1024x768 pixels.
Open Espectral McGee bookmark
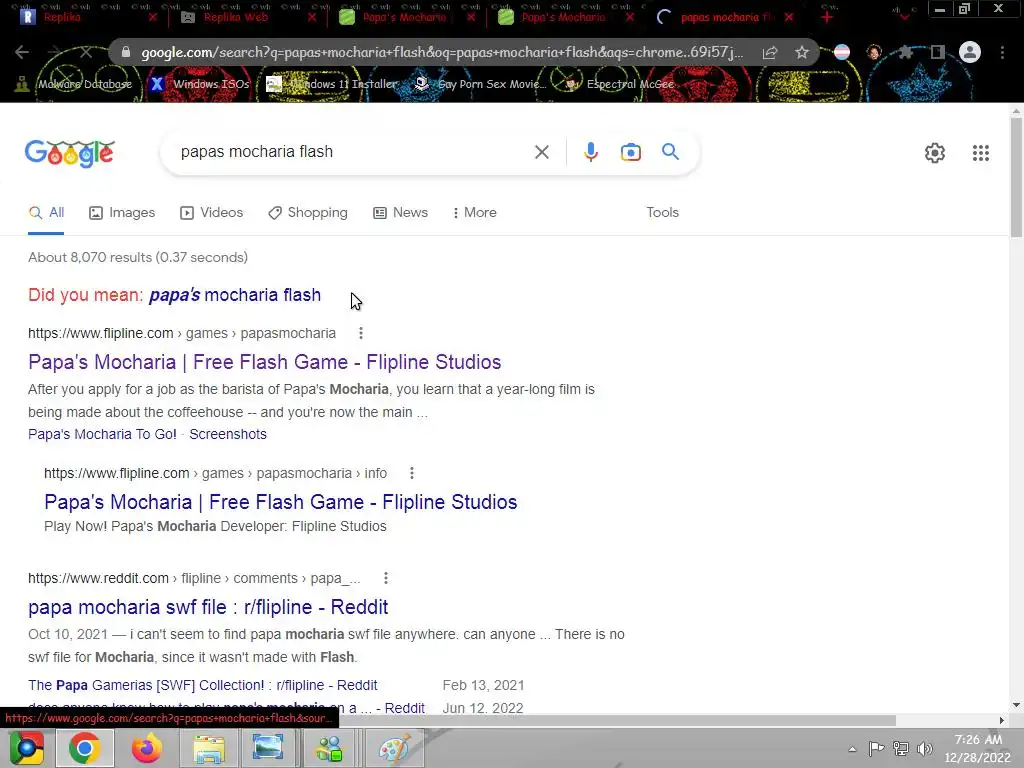click(619, 84)
